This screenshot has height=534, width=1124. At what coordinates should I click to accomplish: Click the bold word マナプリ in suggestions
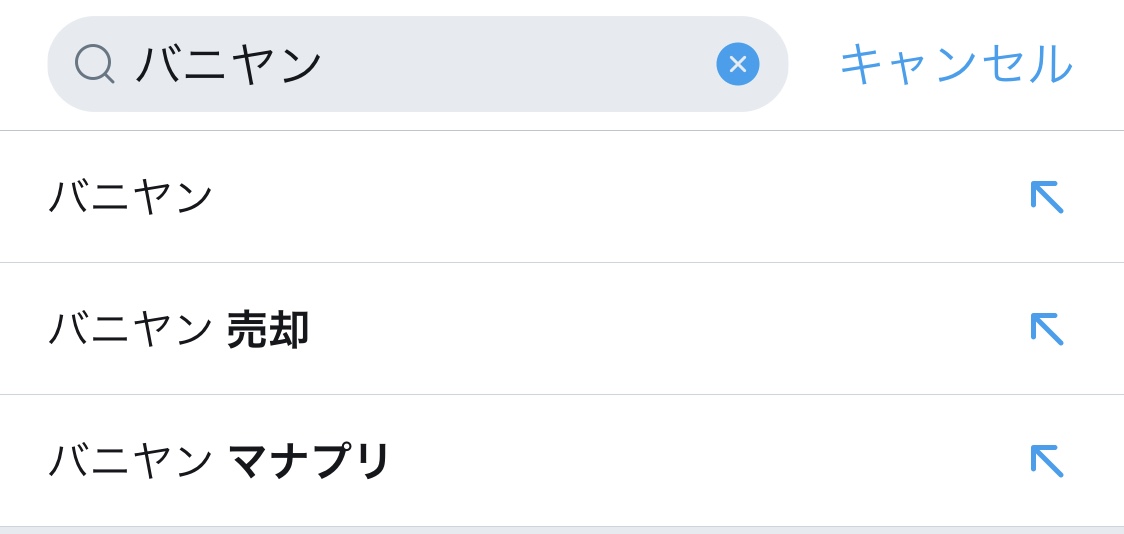[309, 461]
